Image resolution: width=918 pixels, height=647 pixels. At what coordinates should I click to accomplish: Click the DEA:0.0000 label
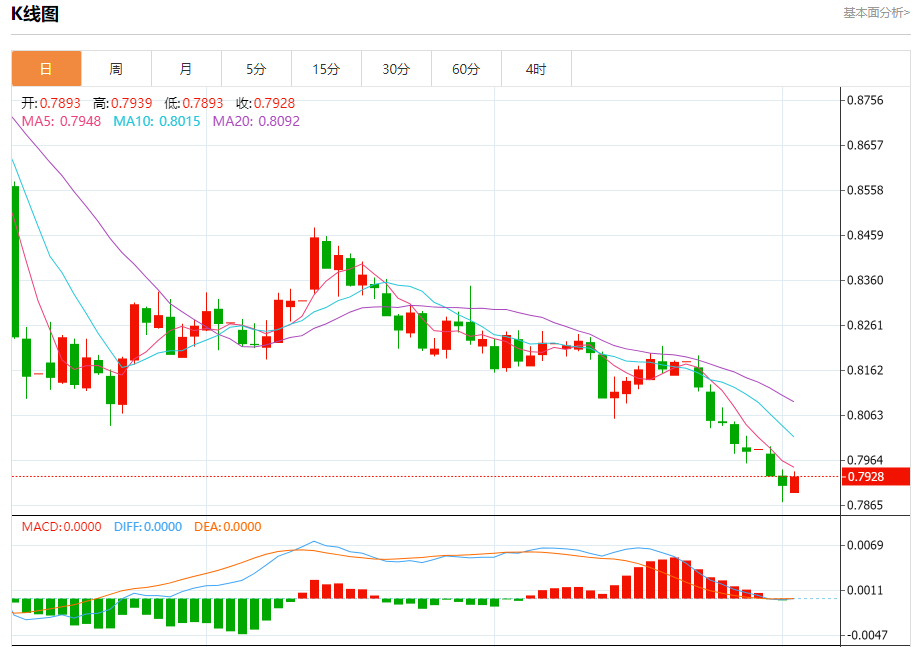(x=228, y=526)
